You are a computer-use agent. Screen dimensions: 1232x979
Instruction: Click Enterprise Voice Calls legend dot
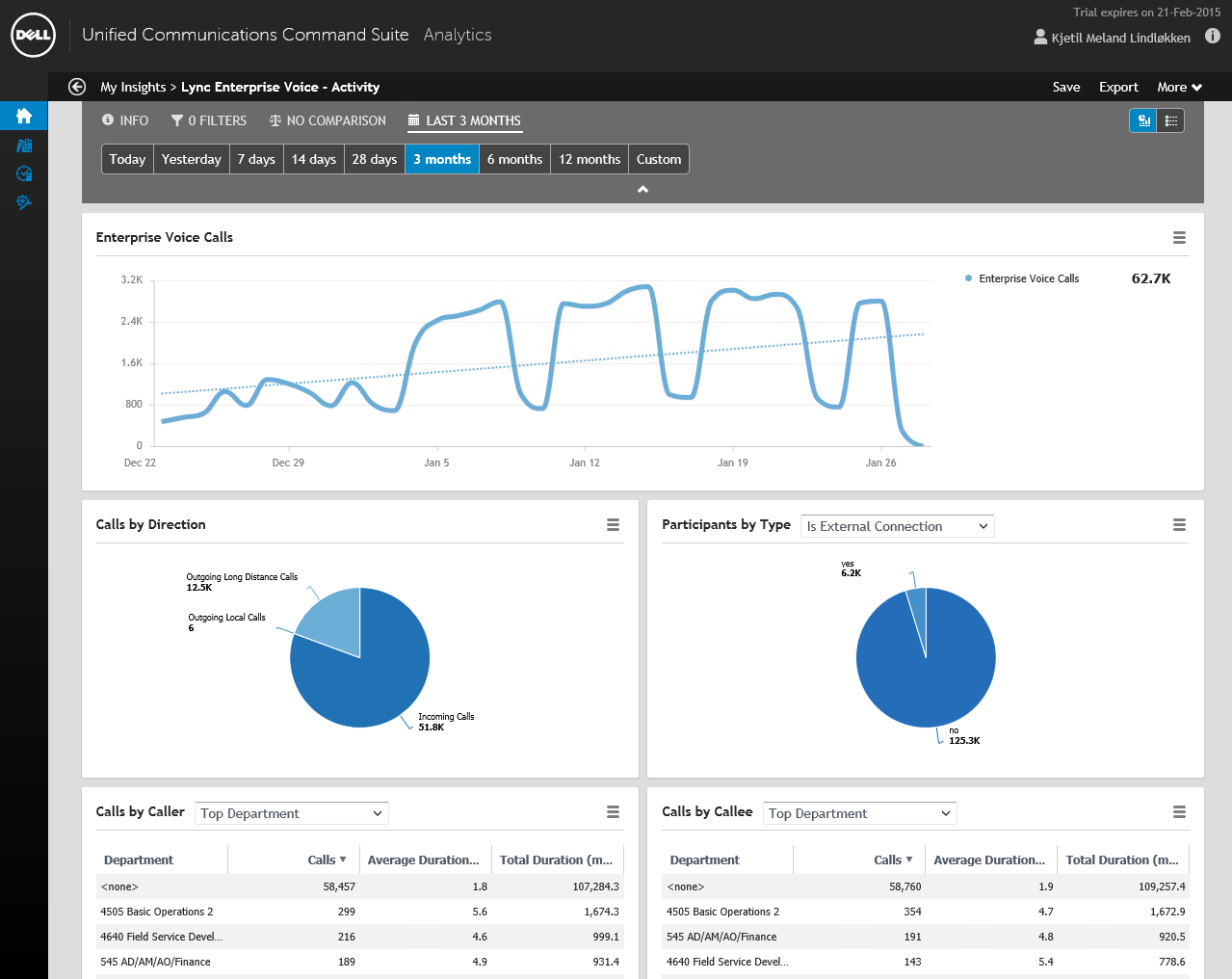click(x=968, y=278)
